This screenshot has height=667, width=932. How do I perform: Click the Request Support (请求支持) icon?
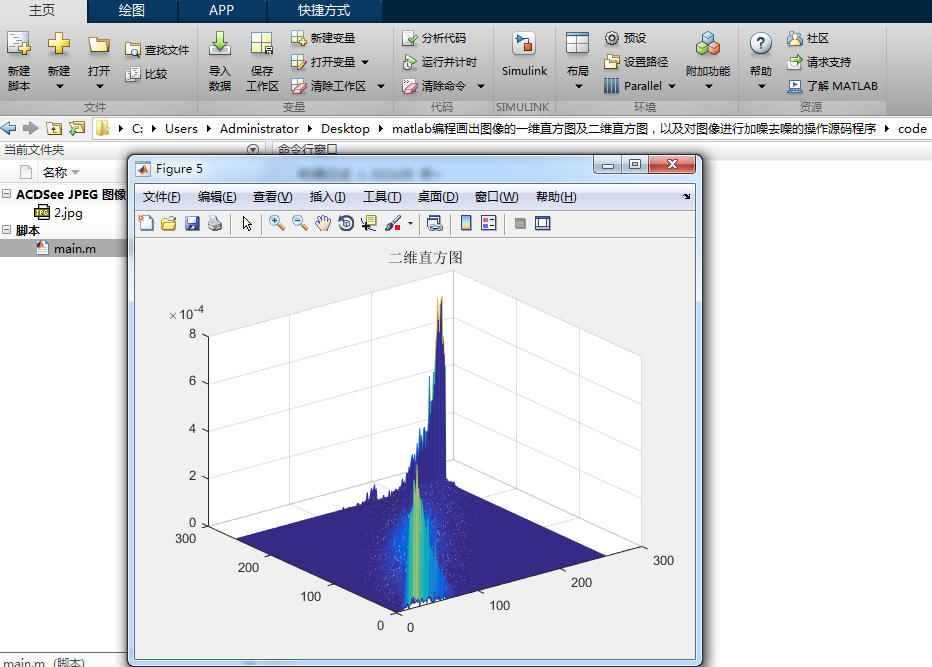point(795,62)
